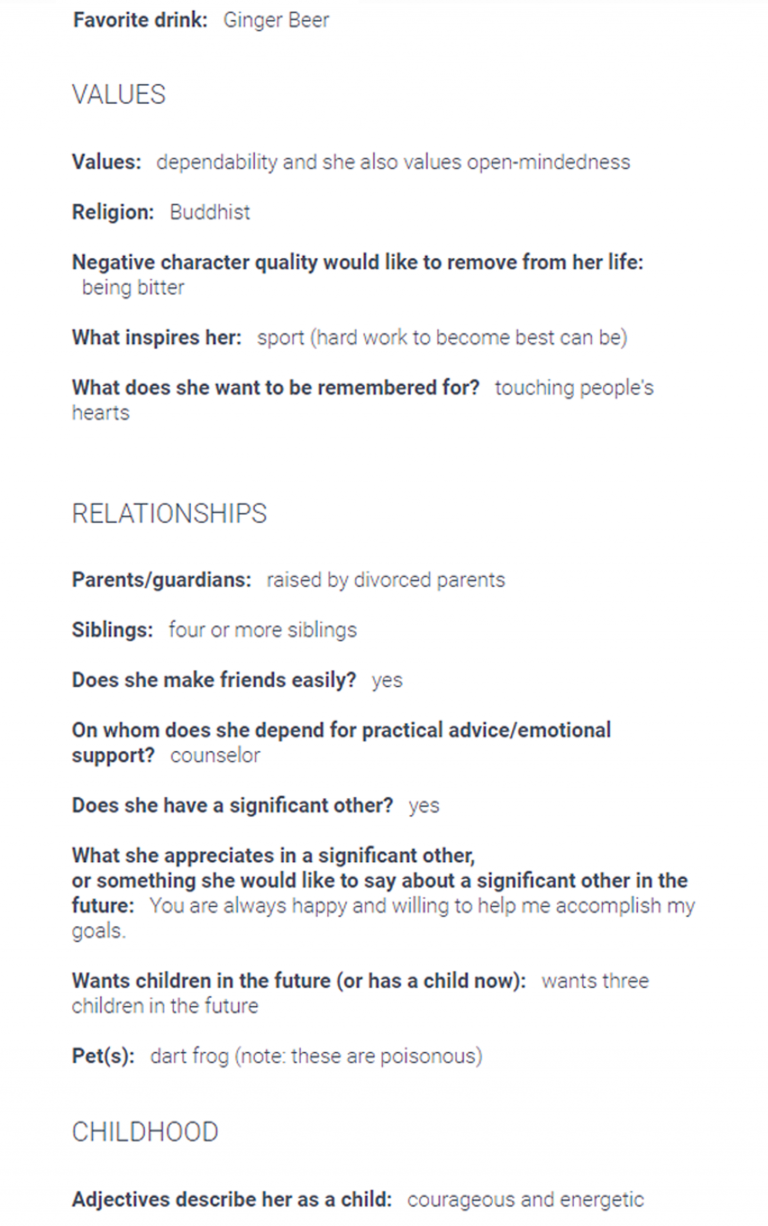
Task: Click the CHILDHOOD section heading
Action: (x=145, y=1132)
